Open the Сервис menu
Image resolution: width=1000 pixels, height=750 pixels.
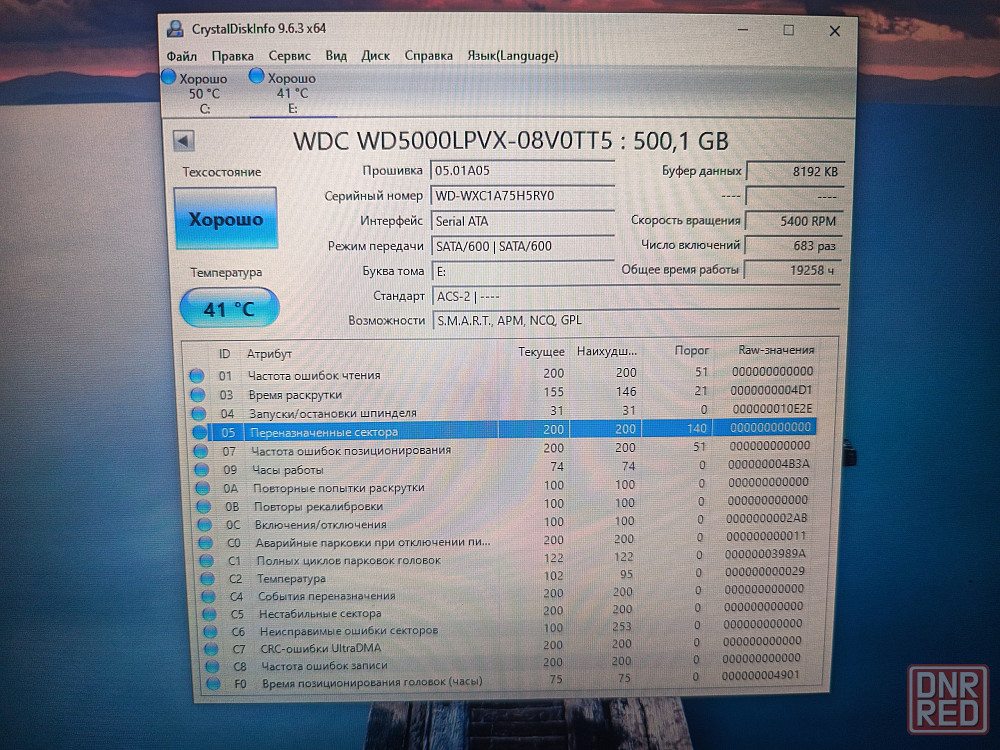tap(290, 56)
